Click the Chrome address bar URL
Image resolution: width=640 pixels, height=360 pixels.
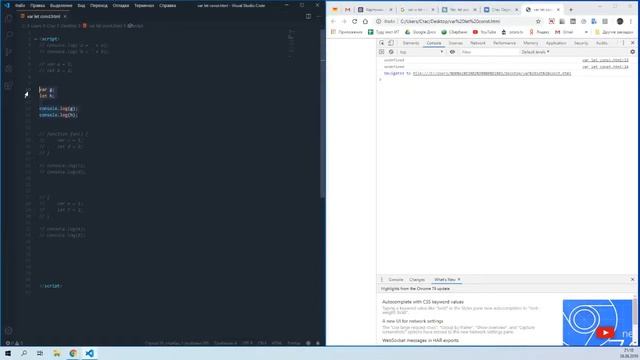(x=450, y=21)
